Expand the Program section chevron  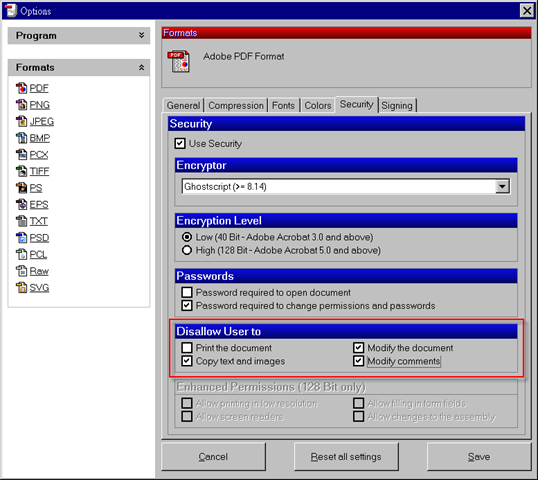point(141,35)
